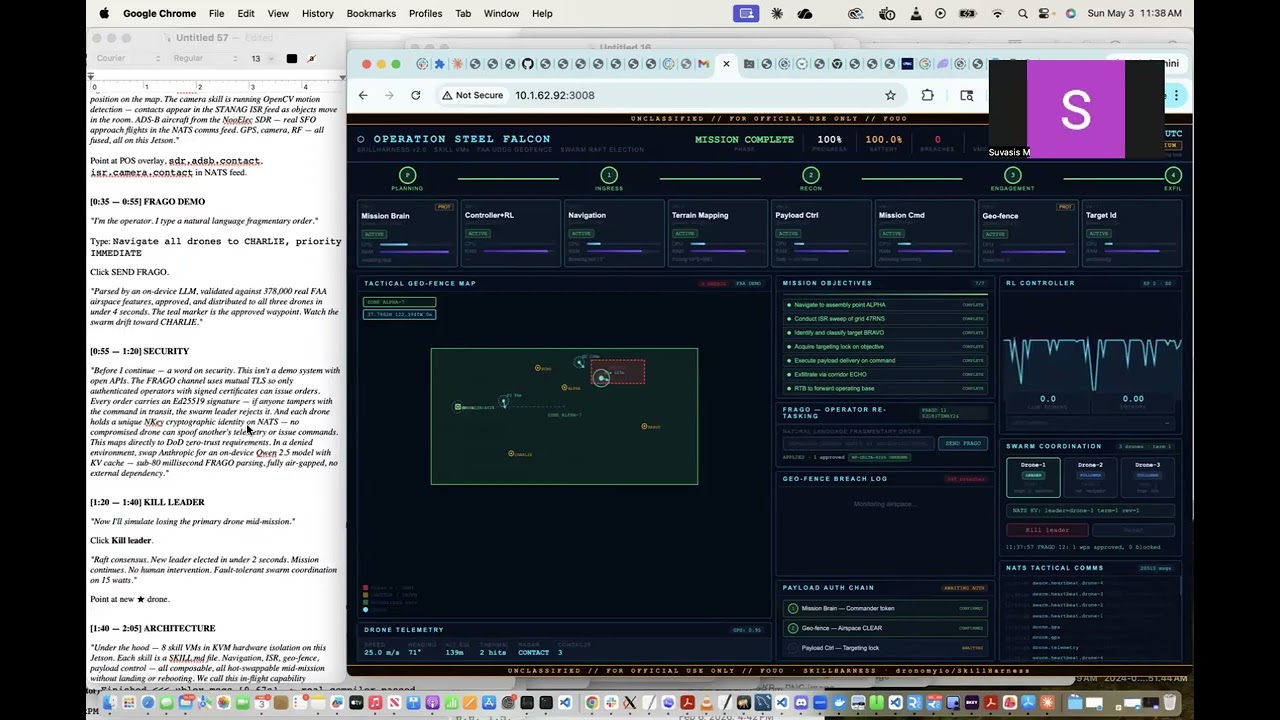Viewport: 1280px width, 720px height.
Task: Open the Tab menu
Action: (463, 13)
